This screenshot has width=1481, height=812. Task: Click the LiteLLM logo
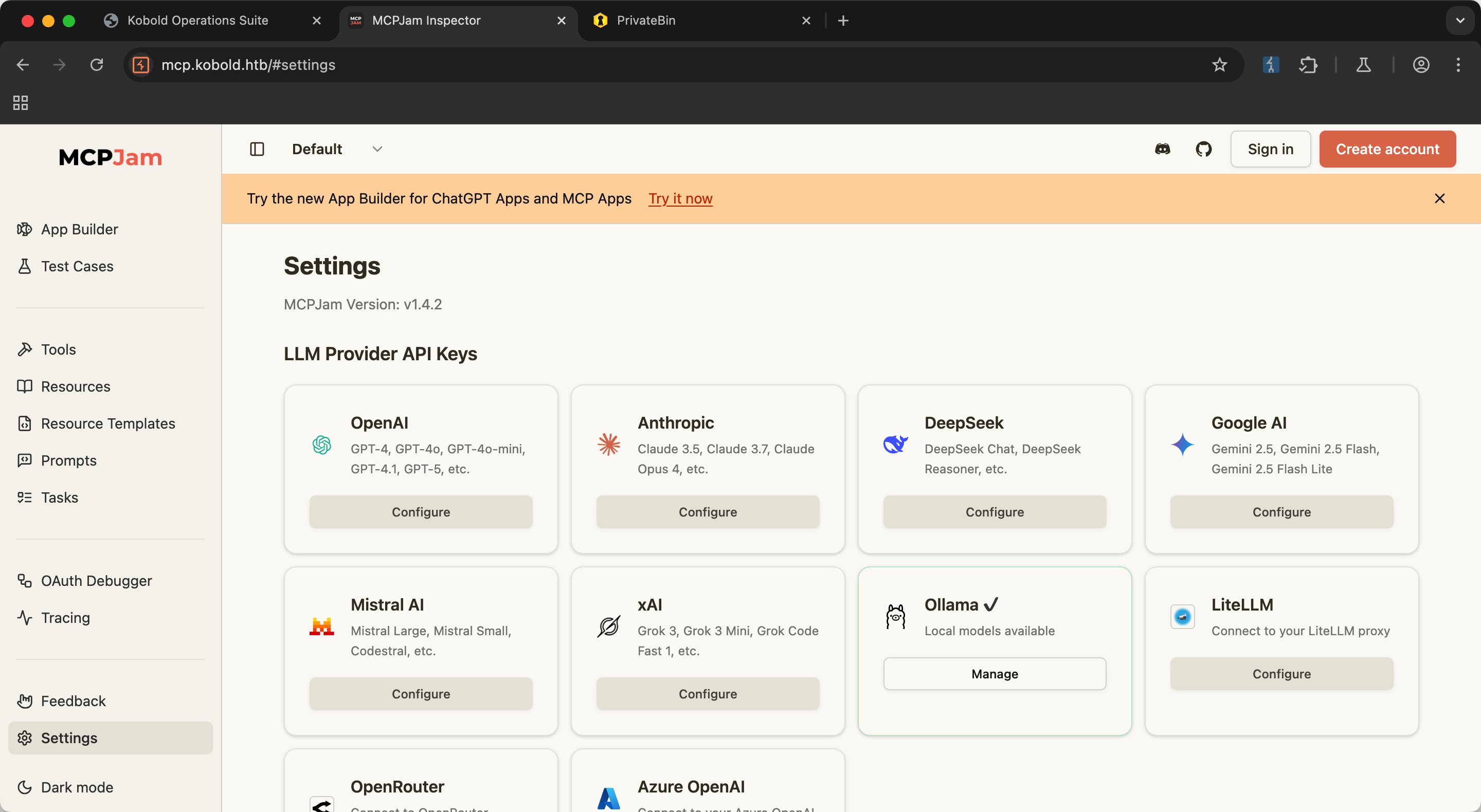pos(1183,617)
